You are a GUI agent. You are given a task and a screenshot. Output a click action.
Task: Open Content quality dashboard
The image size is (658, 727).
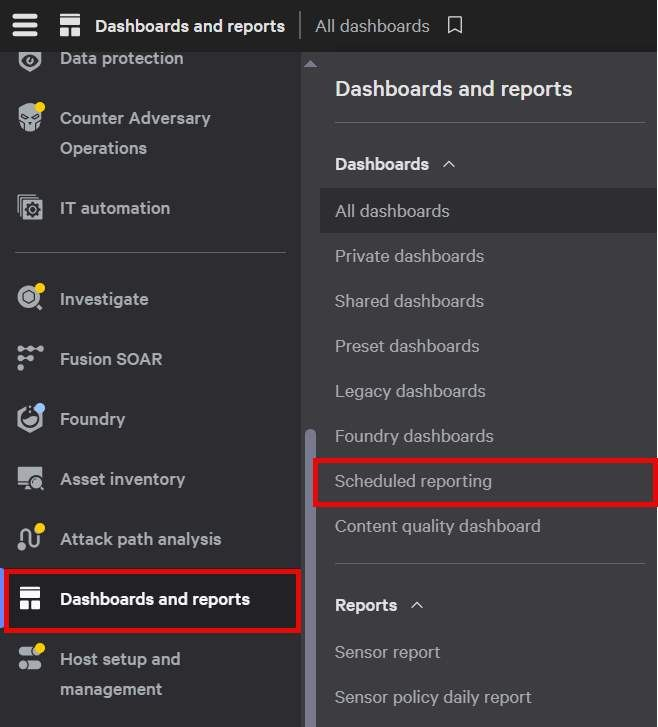click(437, 526)
